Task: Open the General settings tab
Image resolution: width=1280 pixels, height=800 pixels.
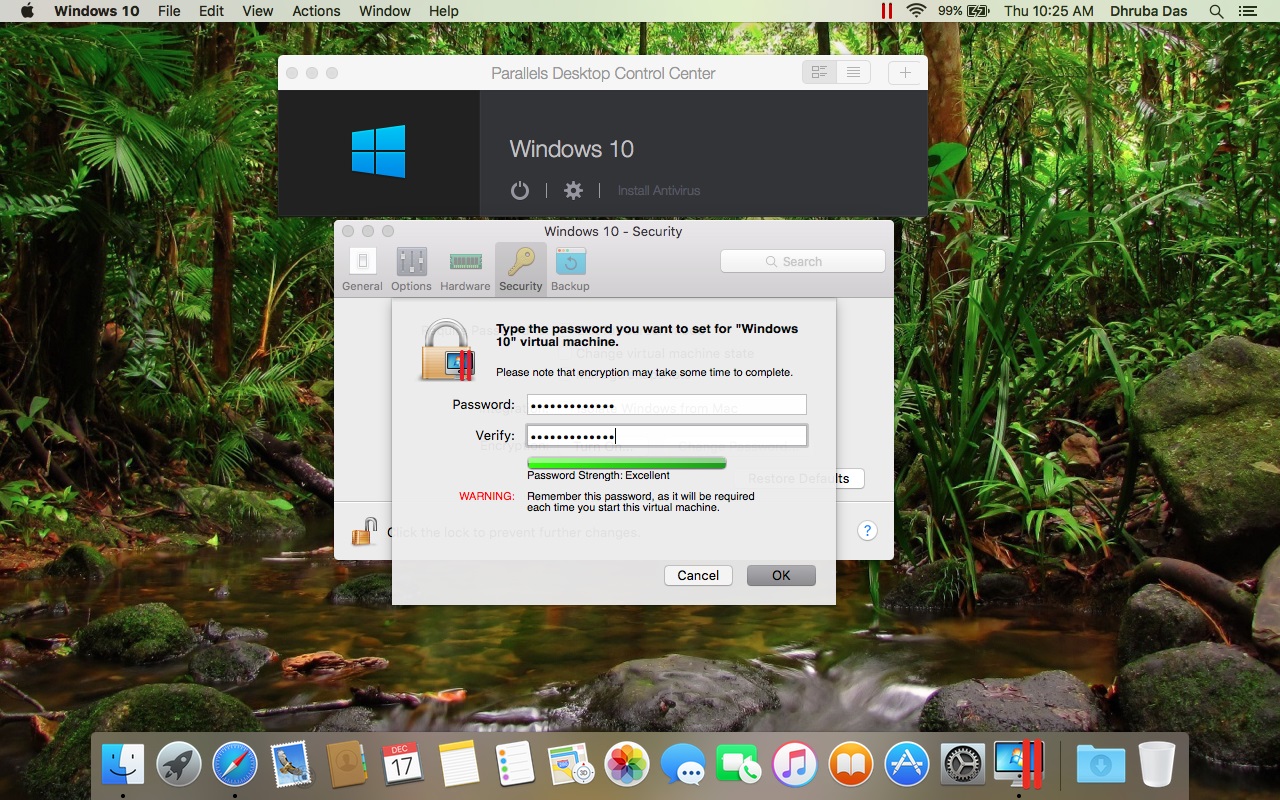Action: [x=362, y=269]
